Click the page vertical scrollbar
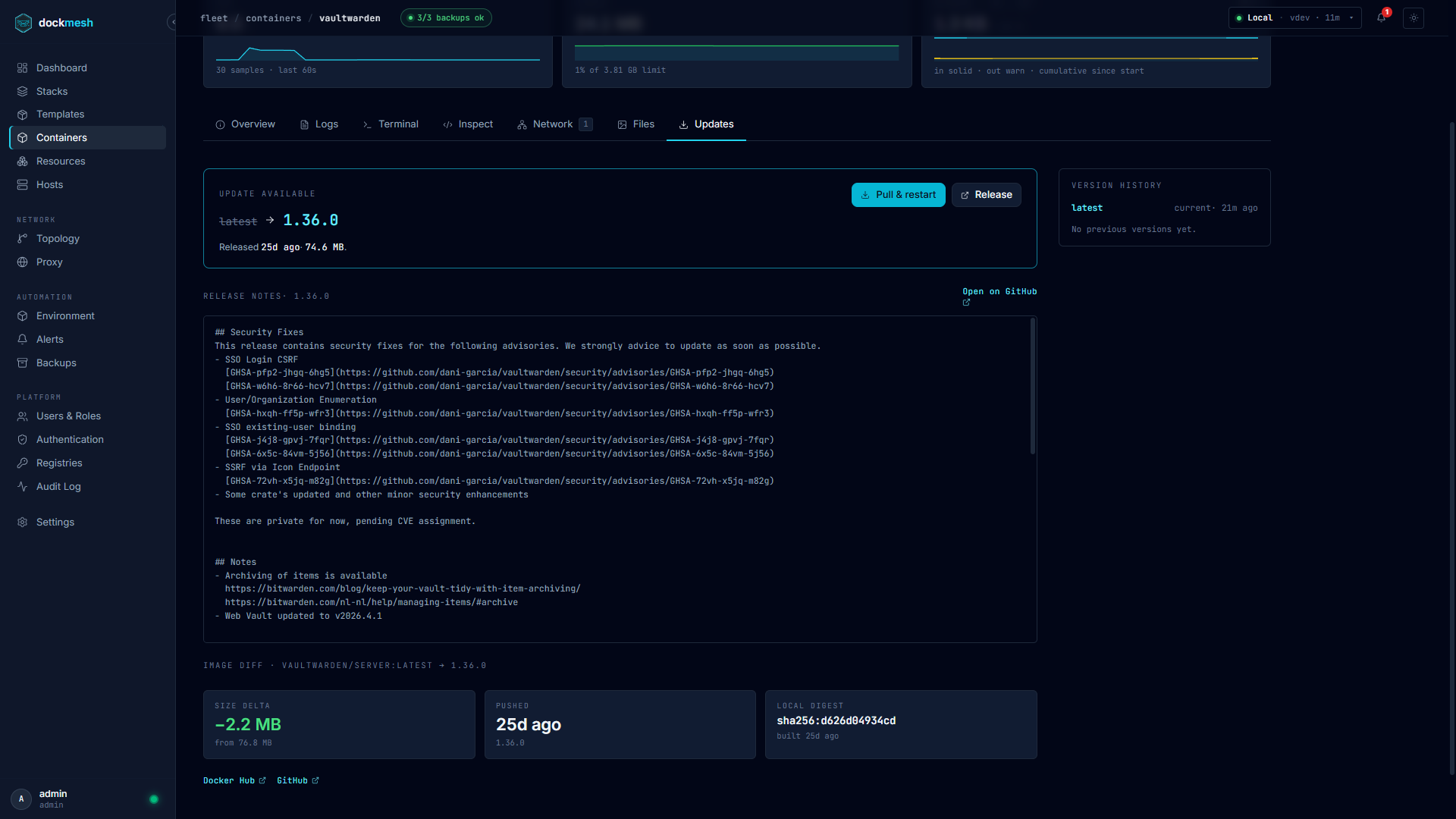 click(x=1452, y=447)
